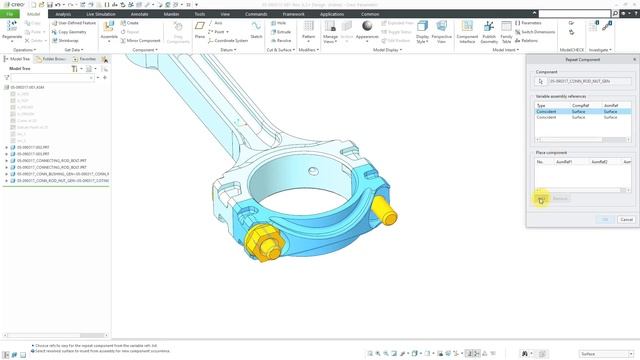Click Mirror Component tool
Image resolution: width=640 pixels, height=360 pixels.
pyautogui.click(x=140, y=41)
